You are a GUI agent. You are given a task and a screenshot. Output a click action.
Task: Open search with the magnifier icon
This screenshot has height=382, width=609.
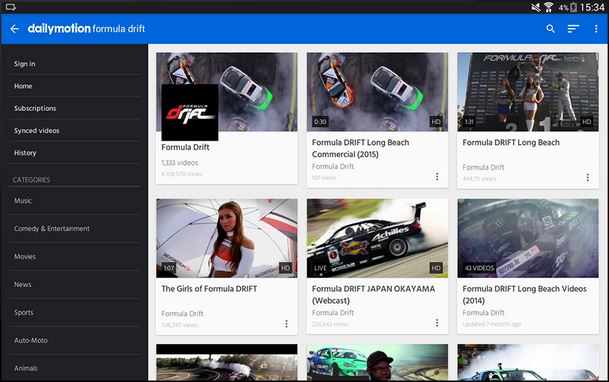coord(550,29)
